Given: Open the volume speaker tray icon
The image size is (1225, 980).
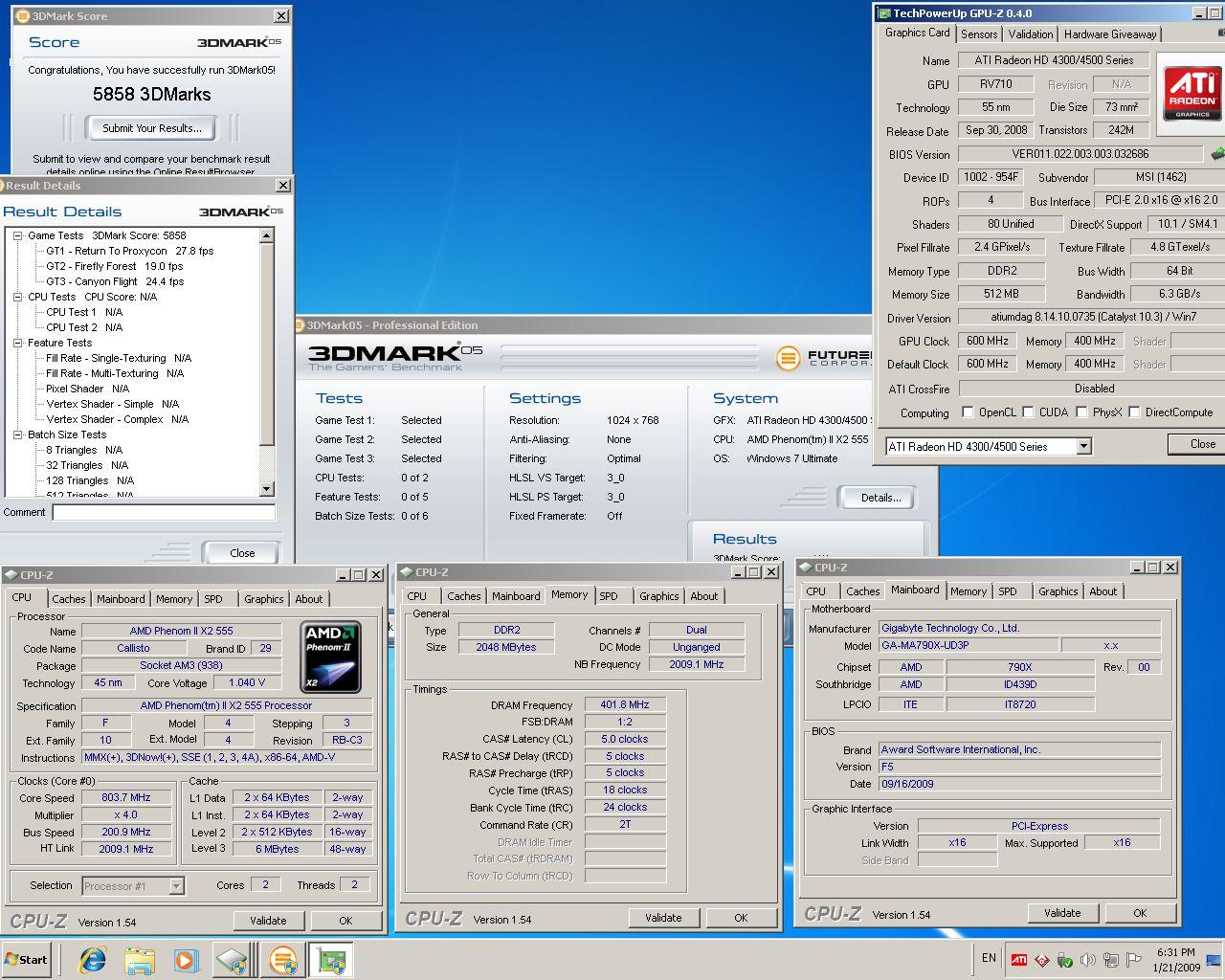Looking at the screenshot, I should 1088,959.
